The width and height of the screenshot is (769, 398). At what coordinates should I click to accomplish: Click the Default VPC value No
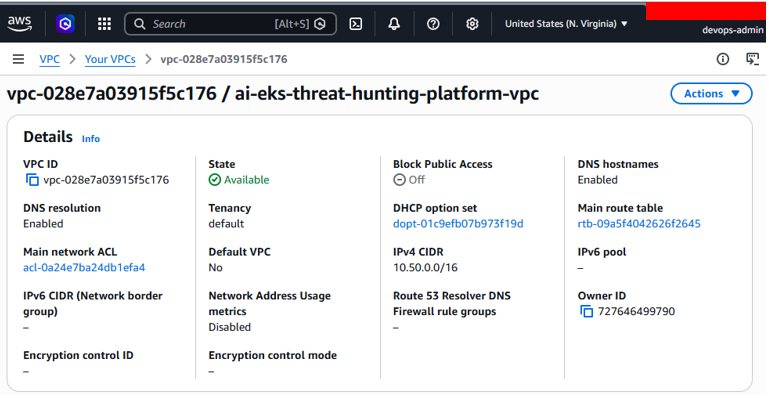(215, 268)
